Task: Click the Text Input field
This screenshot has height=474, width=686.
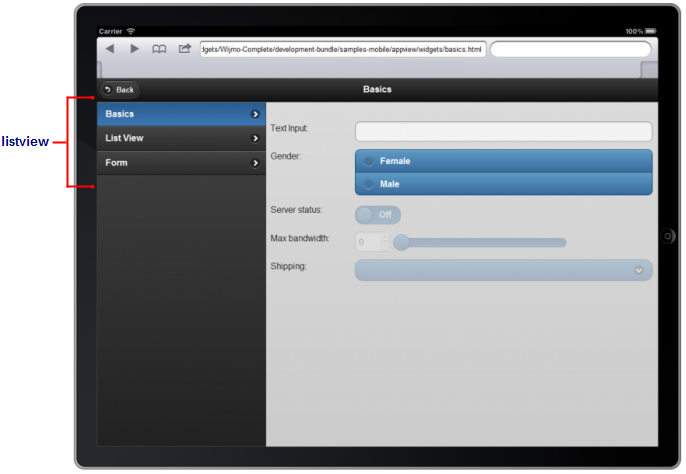Action: (x=503, y=132)
